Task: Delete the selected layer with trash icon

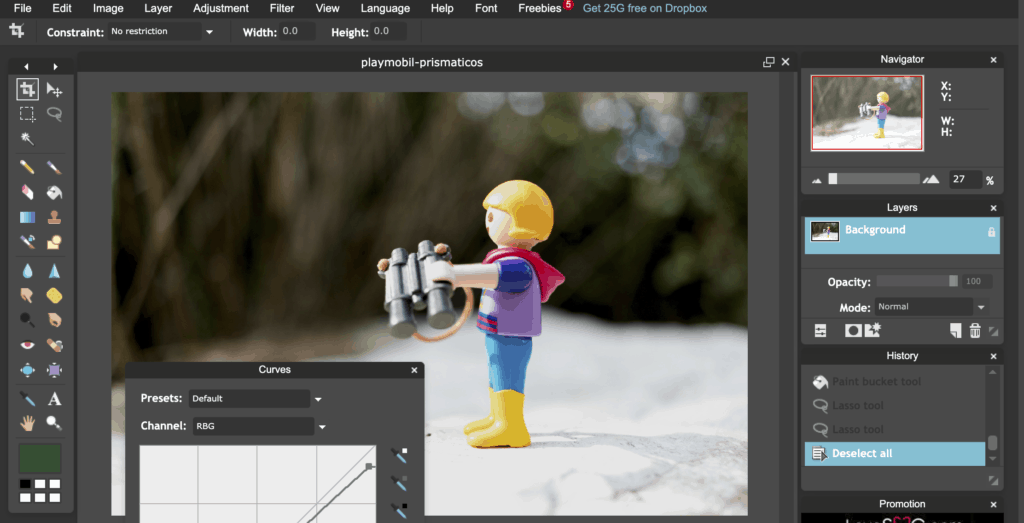Action: click(975, 330)
